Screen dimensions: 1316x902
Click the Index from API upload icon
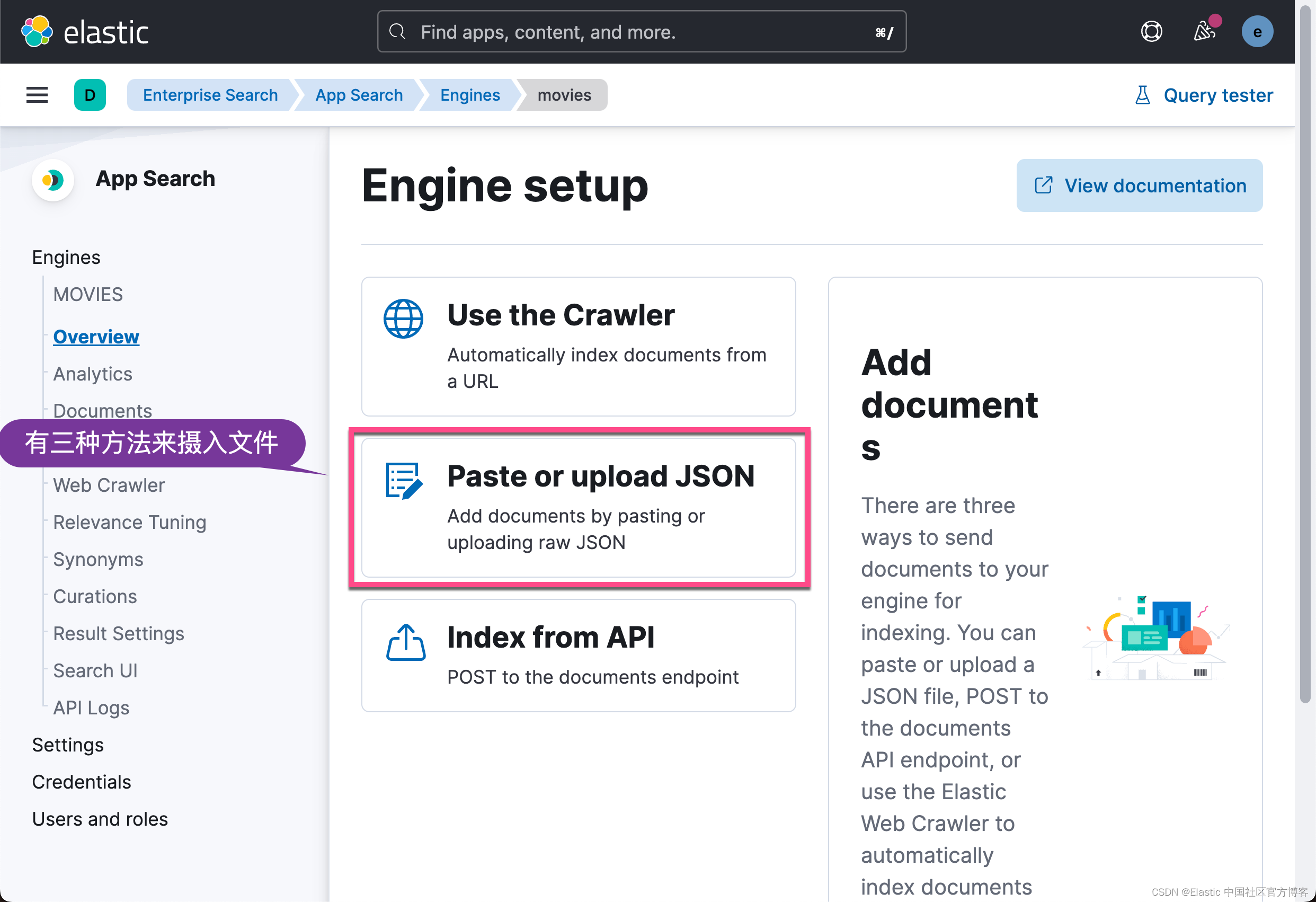pos(406,642)
